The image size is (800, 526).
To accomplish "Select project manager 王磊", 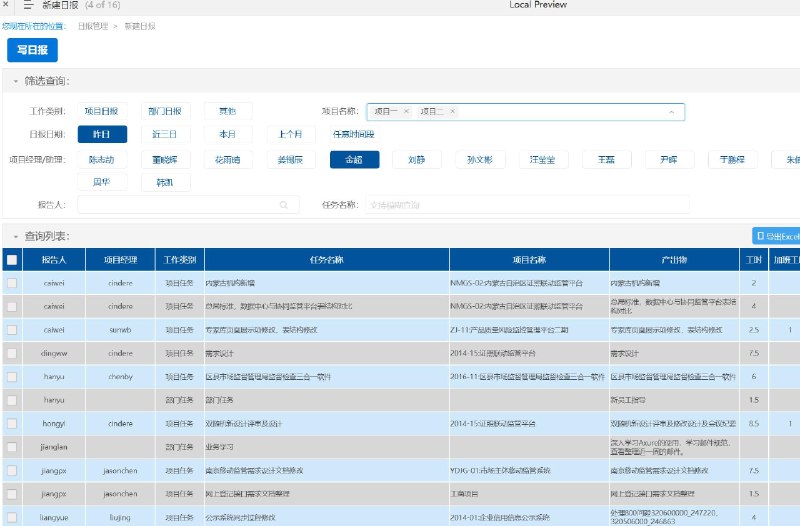I will click(606, 160).
